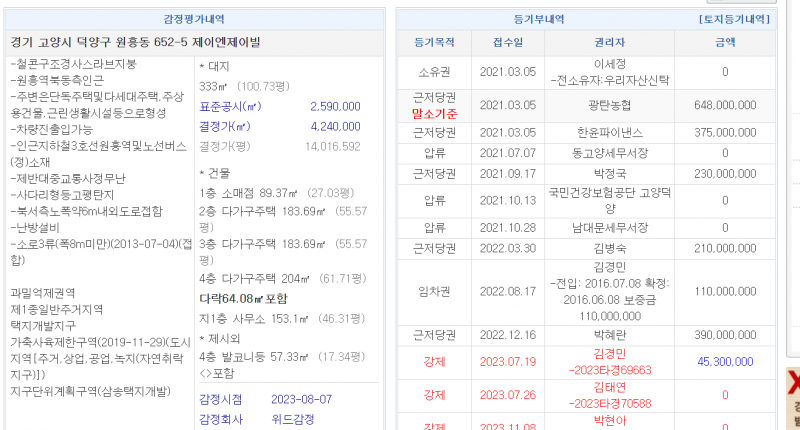
Task: Click the 등기목적 column header
Action: pos(434,42)
